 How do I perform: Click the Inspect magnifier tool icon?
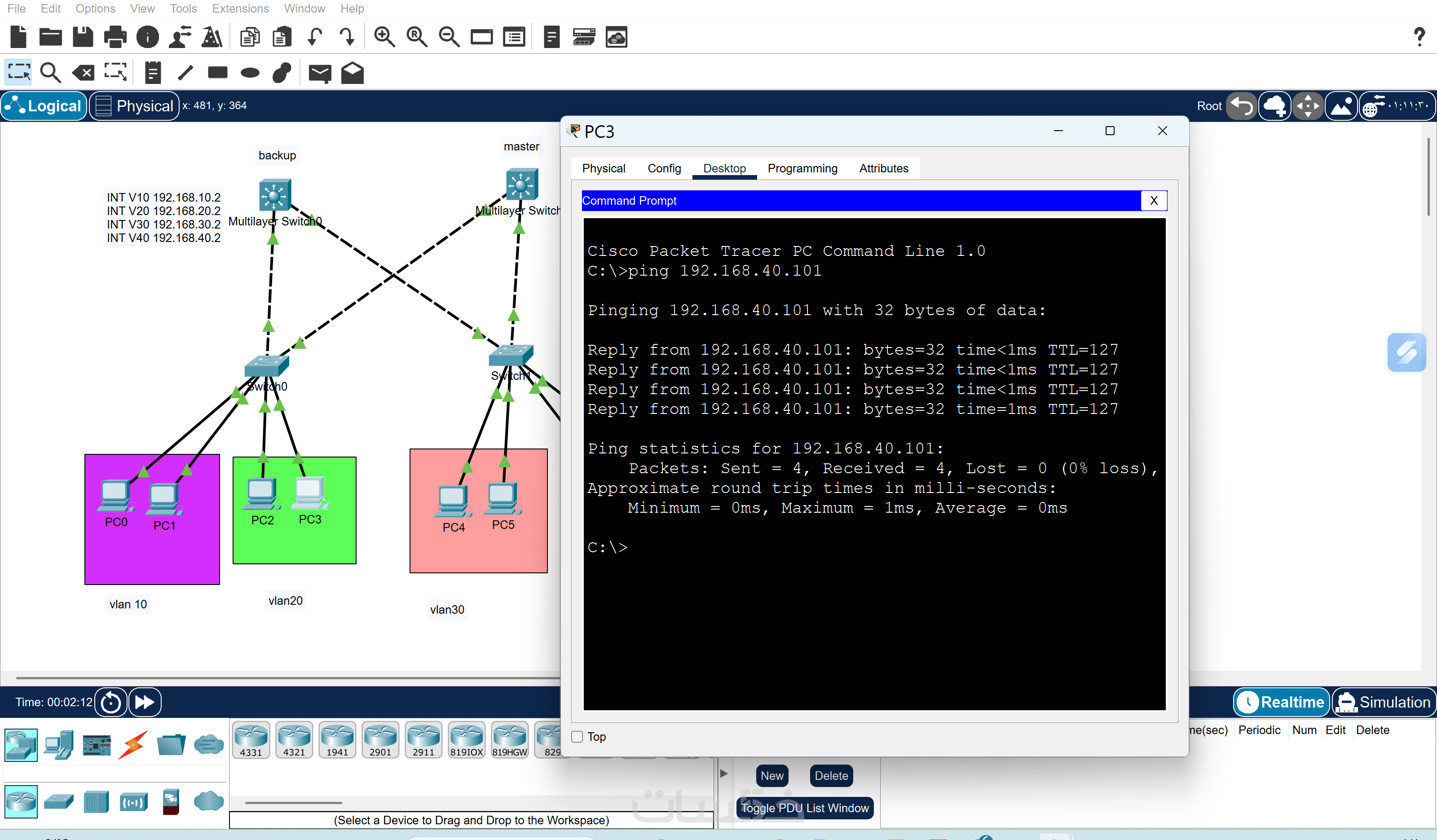50,73
